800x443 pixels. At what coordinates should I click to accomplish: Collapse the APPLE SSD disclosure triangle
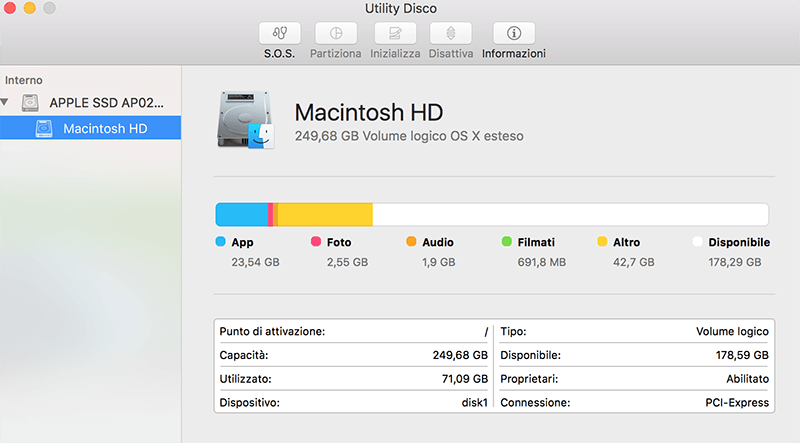[x=8, y=103]
